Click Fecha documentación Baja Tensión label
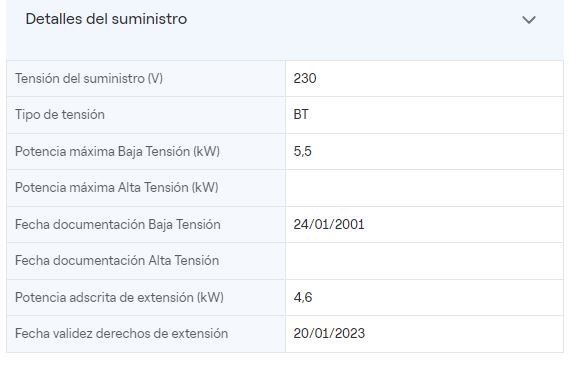Screen dimensions: 576x371 (118, 224)
